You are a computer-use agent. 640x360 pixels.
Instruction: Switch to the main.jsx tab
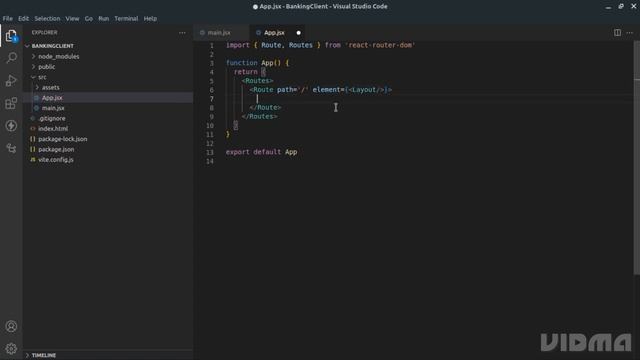219,33
